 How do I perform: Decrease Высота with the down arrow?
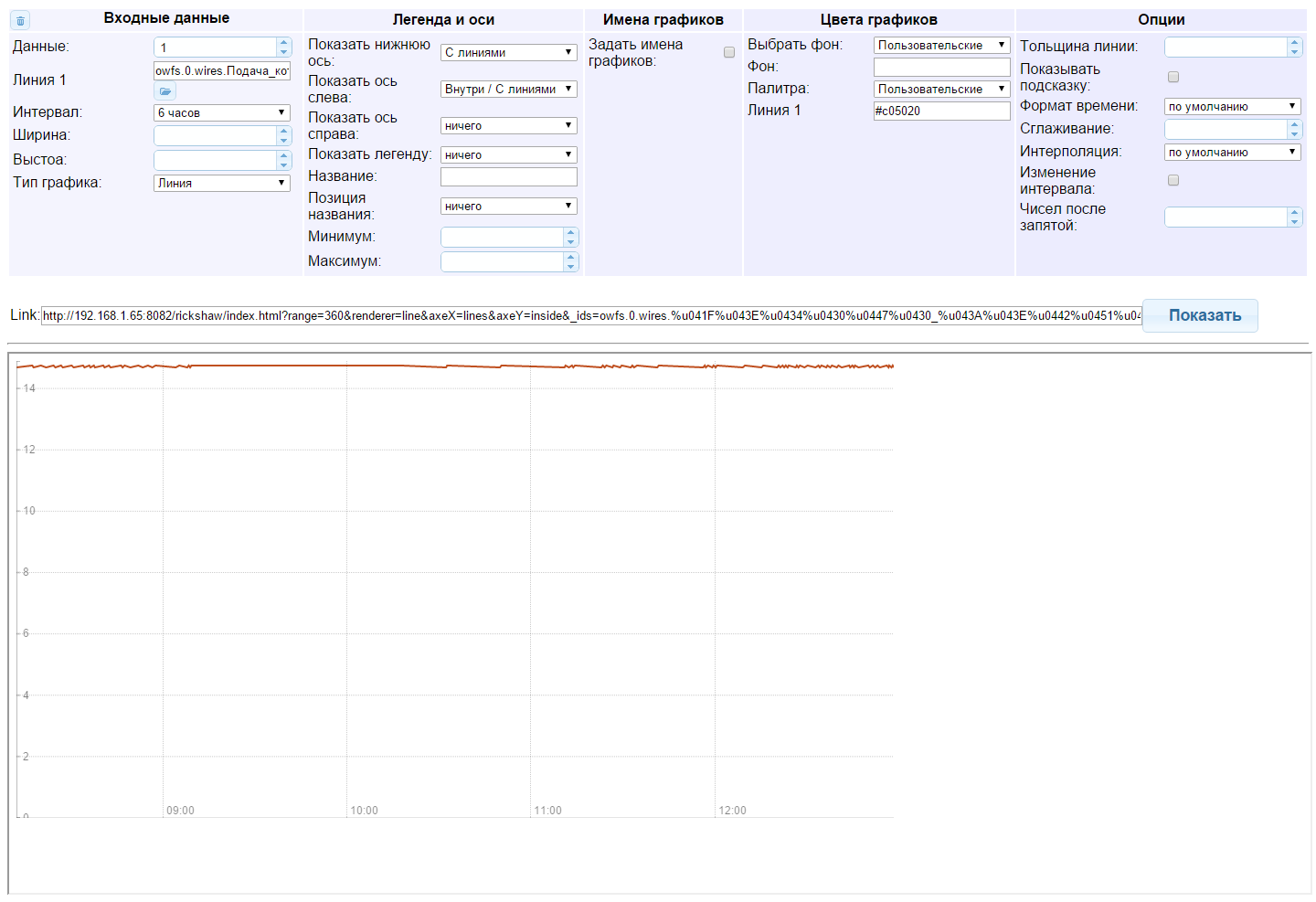pyautogui.click(x=283, y=164)
